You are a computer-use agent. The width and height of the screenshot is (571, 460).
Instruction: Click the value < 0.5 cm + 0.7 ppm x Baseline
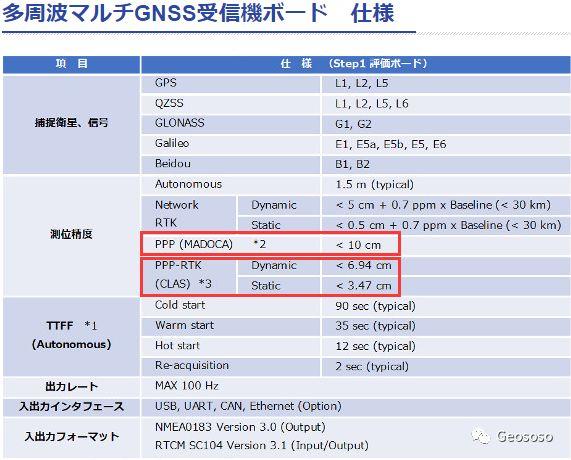(x=448, y=225)
